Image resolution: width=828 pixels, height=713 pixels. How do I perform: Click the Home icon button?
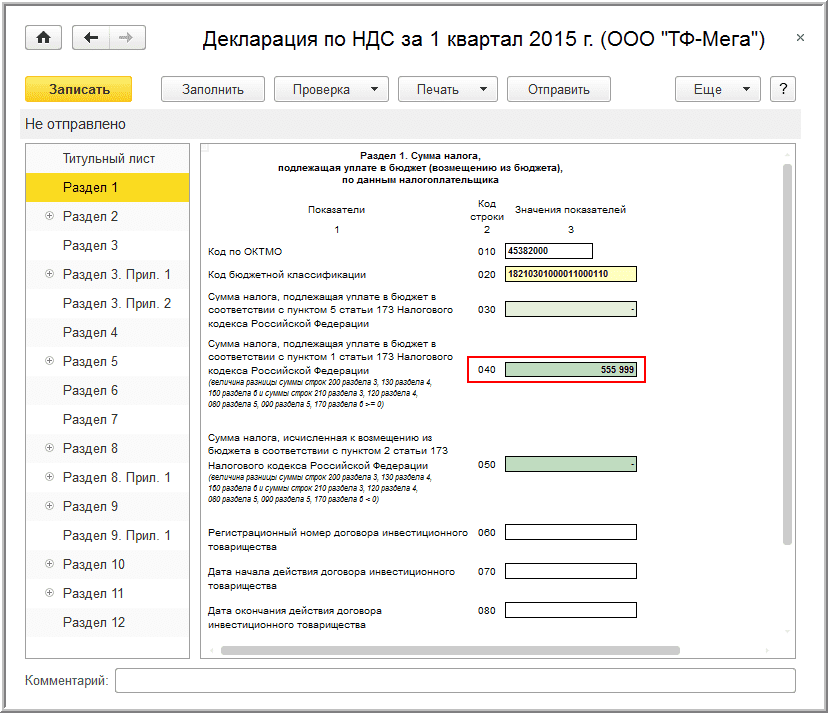43,37
